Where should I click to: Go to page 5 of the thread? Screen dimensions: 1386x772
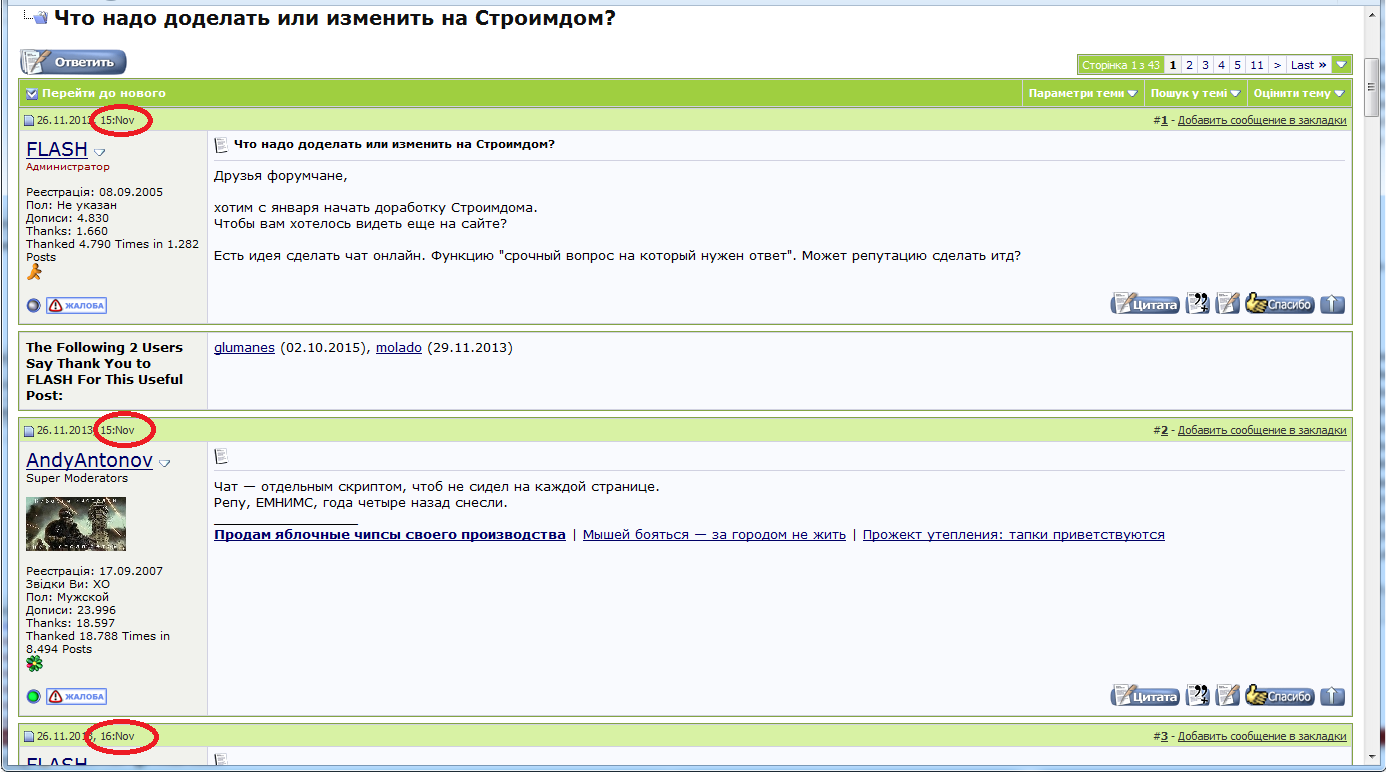point(1237,65)
